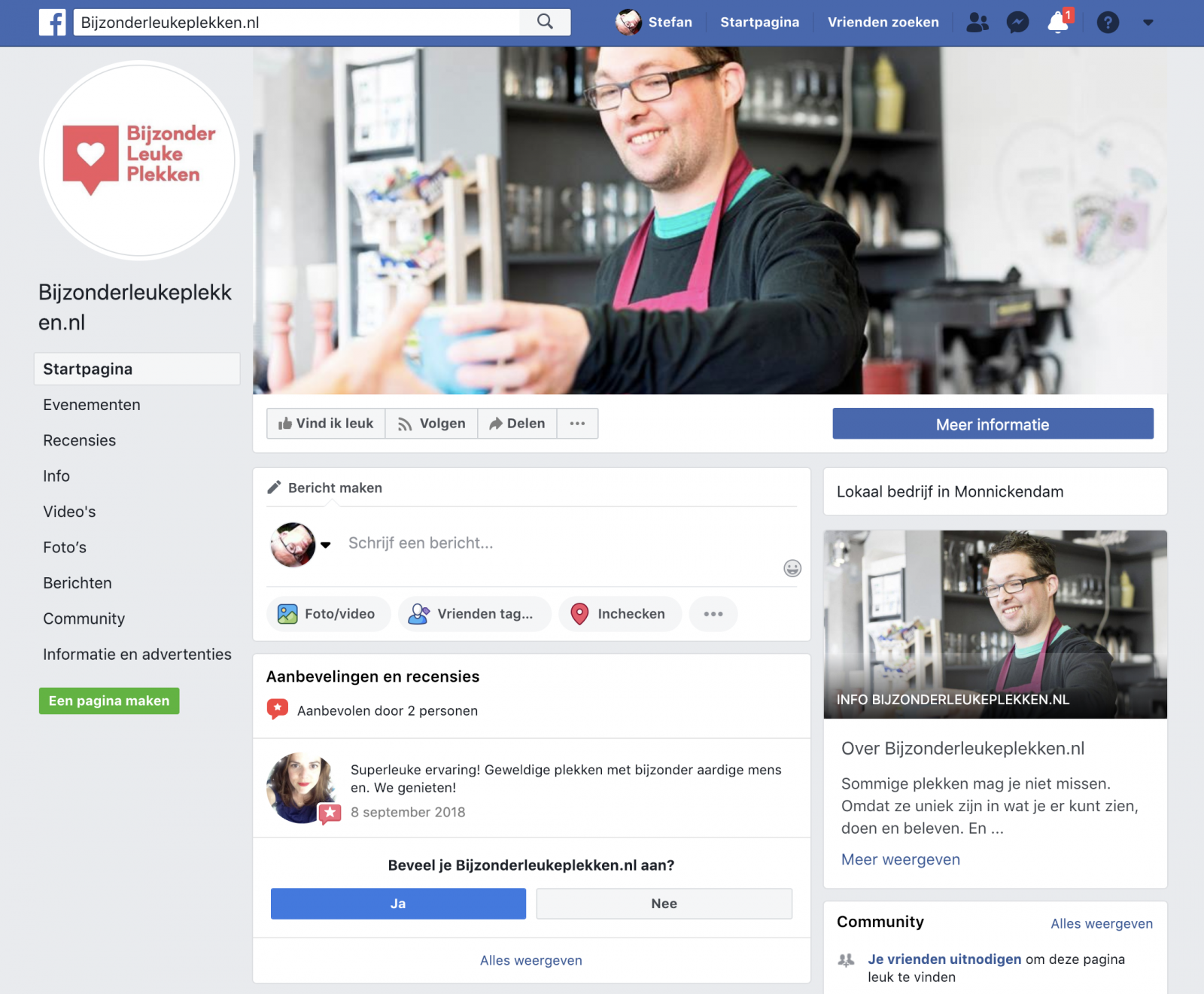Click Over Bijzonderleukeplekken.nl heading

click(963, 749)
